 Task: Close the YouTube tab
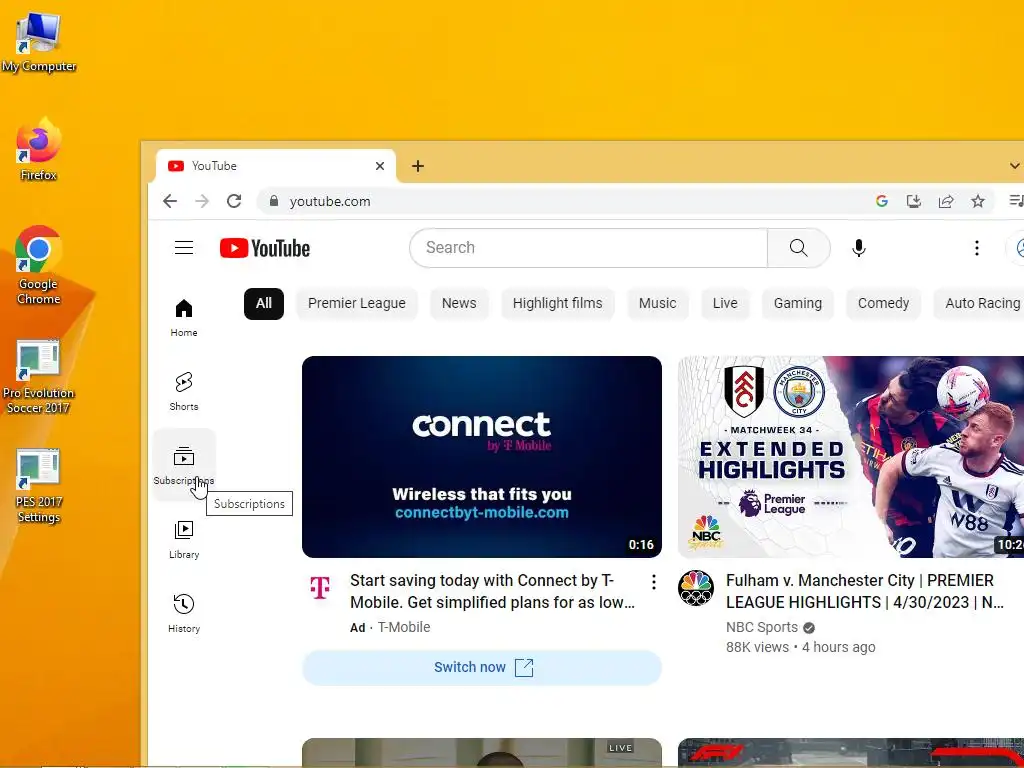coord(380,166)
